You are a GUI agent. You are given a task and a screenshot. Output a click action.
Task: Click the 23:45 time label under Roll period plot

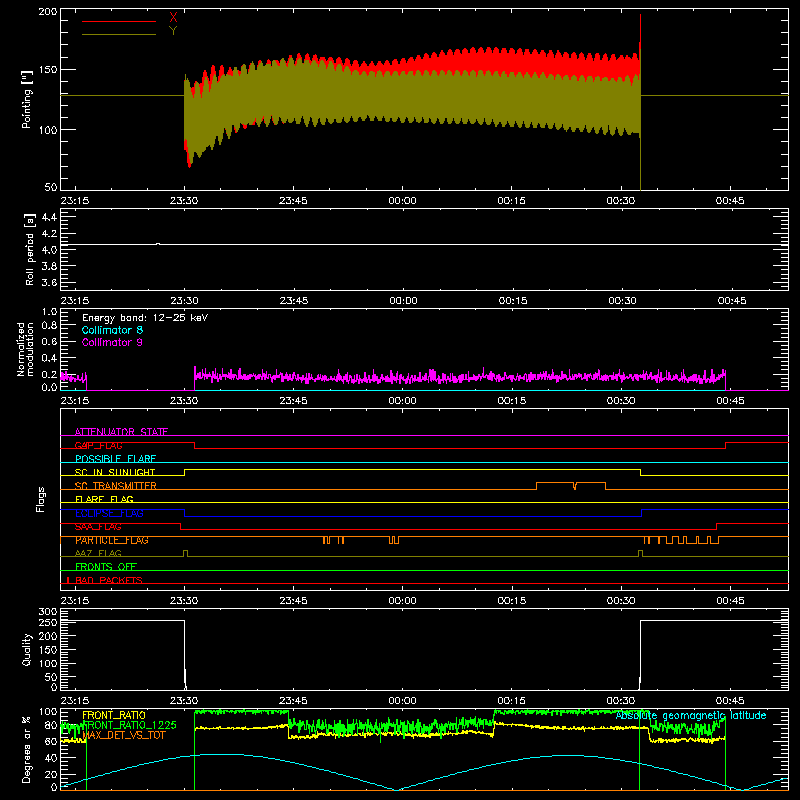pos(294,301)
